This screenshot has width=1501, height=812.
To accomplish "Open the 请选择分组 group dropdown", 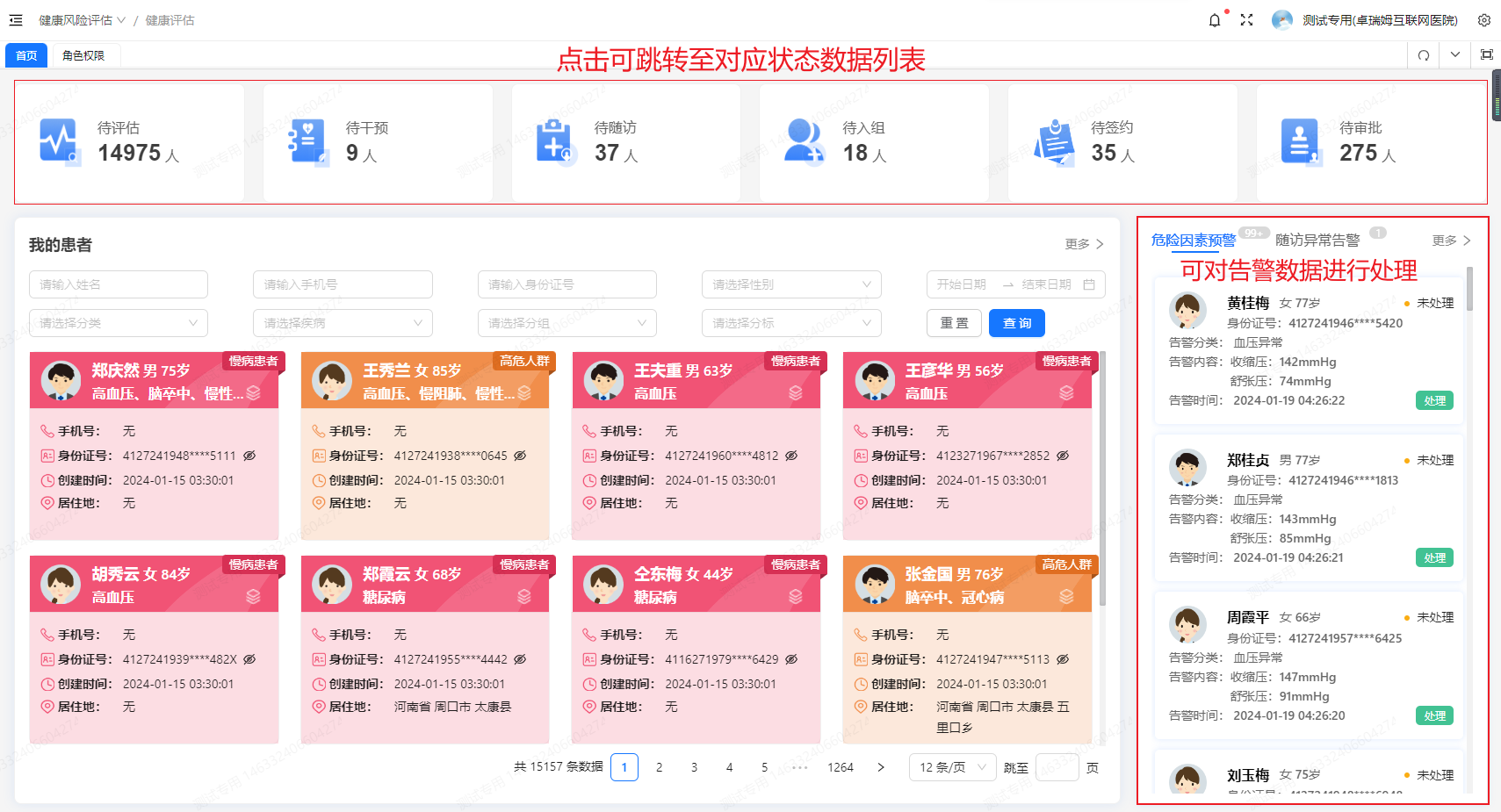I will (567, 323).
